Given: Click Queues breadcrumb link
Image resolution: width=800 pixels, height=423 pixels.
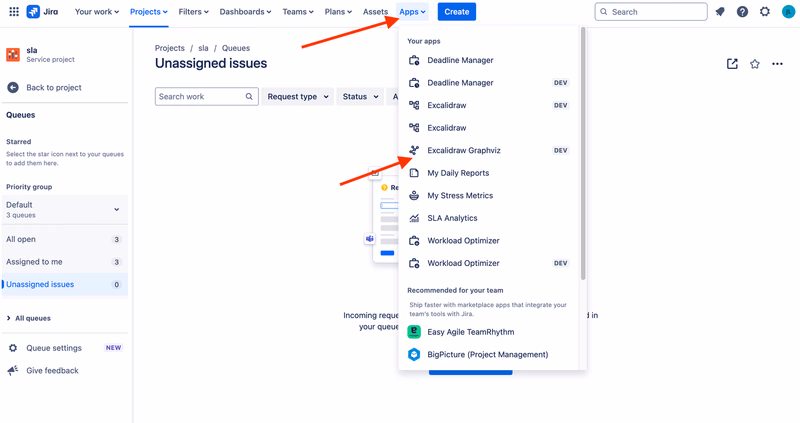Looking at the screenshot, I should click(236, 48).
